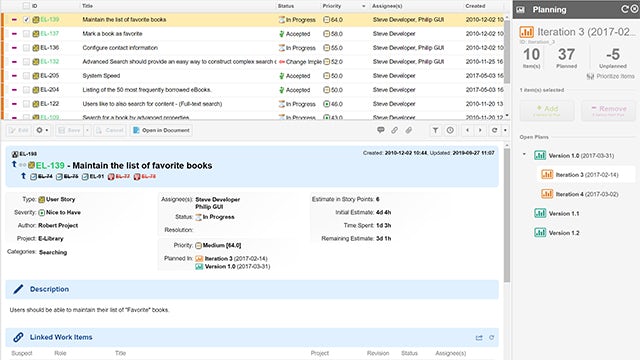The height and width of the screenshot is (360, 640).
Task: Sort by the Priority column header
Action: (331, 6)
